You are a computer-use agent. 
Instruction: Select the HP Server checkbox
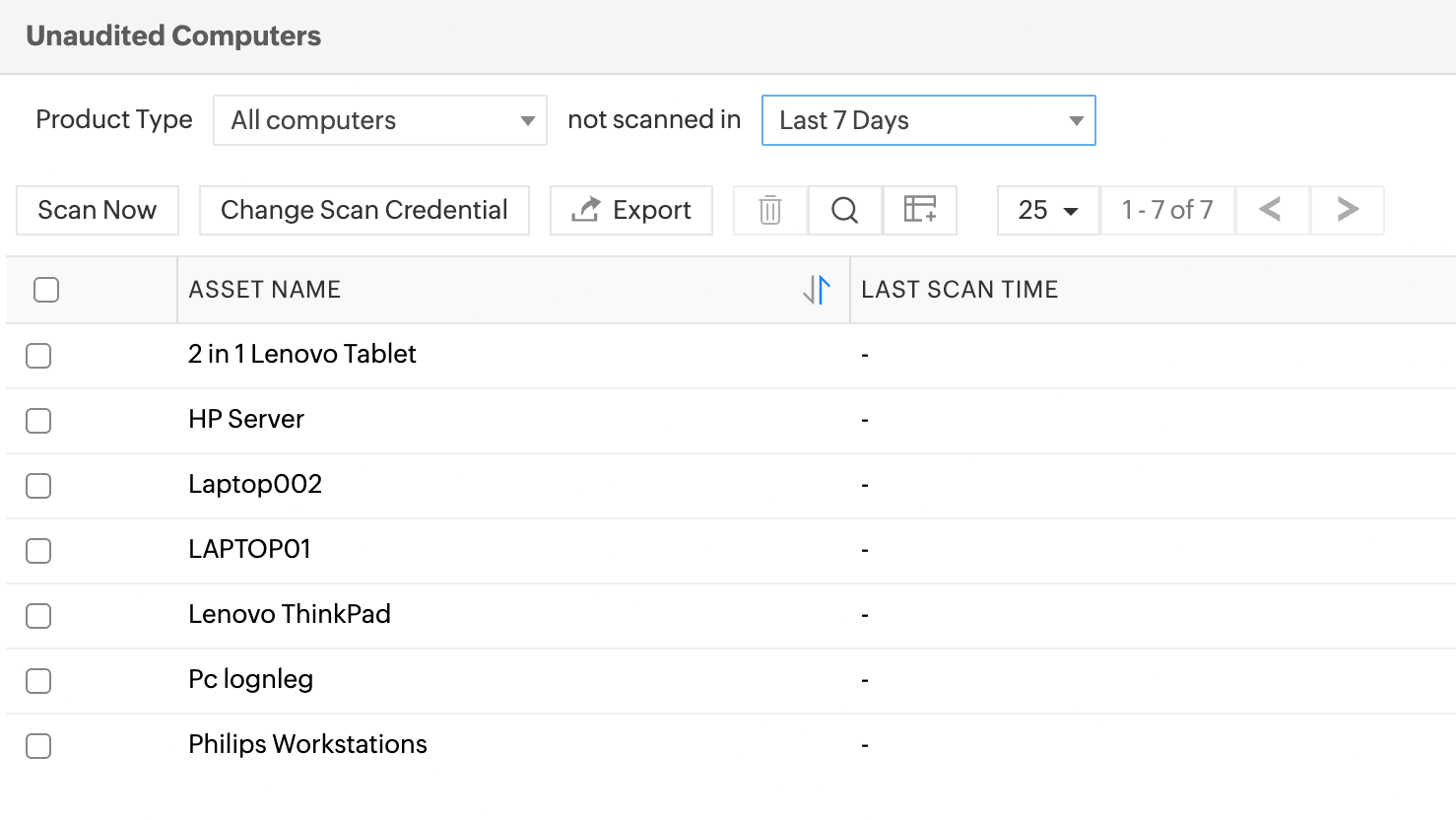[x=38, y=421]
